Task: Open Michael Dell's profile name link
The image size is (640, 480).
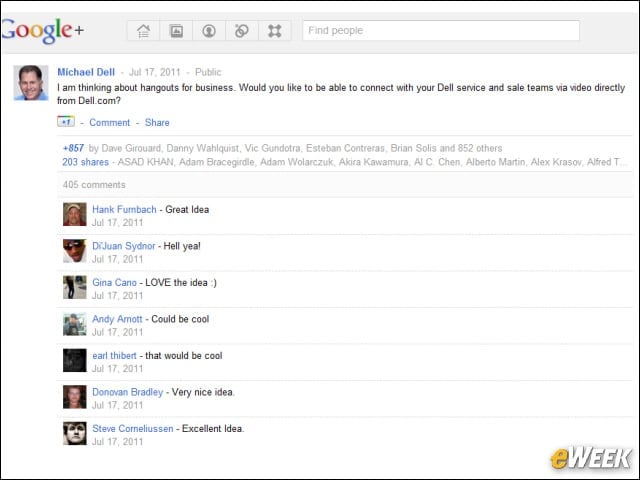Action: pyautogui.click(x=86, y=72)
